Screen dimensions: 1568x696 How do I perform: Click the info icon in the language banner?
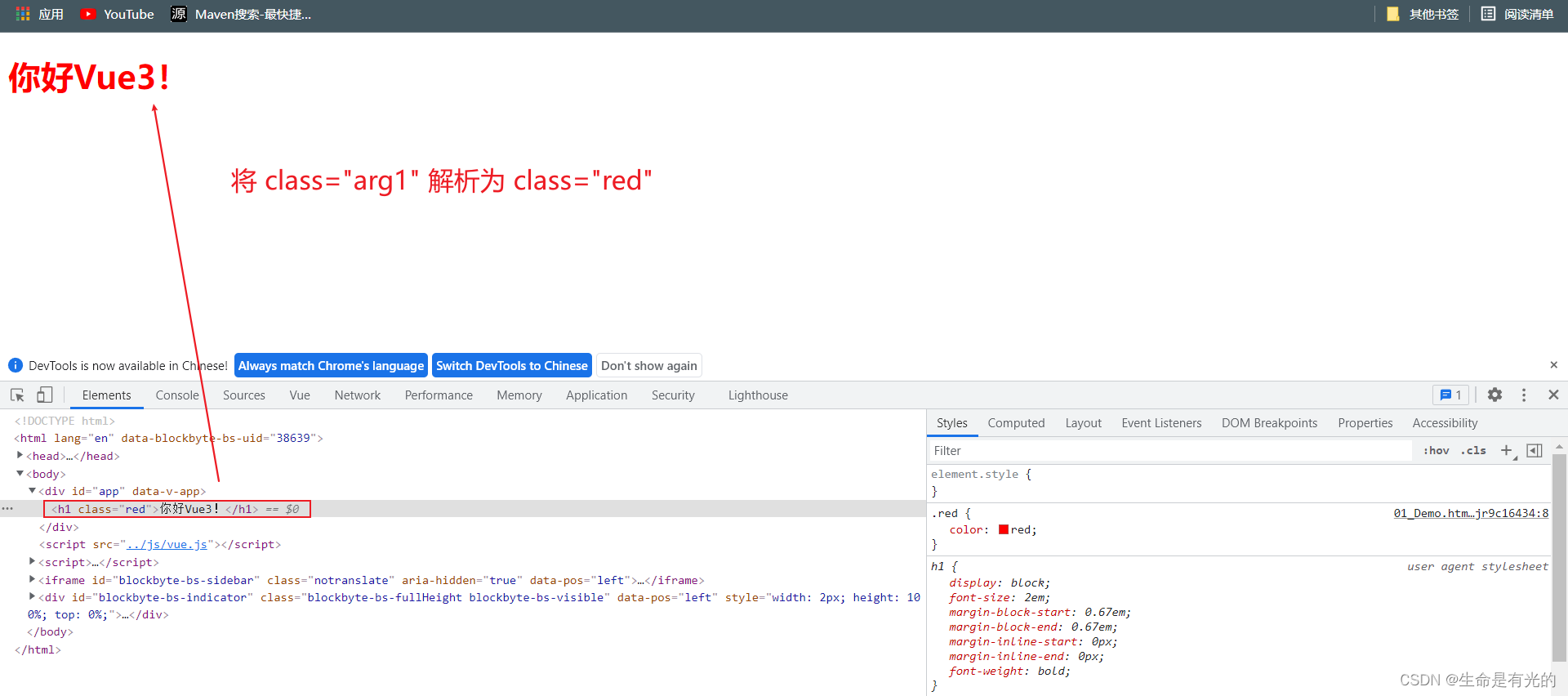(x=16, y=365)
